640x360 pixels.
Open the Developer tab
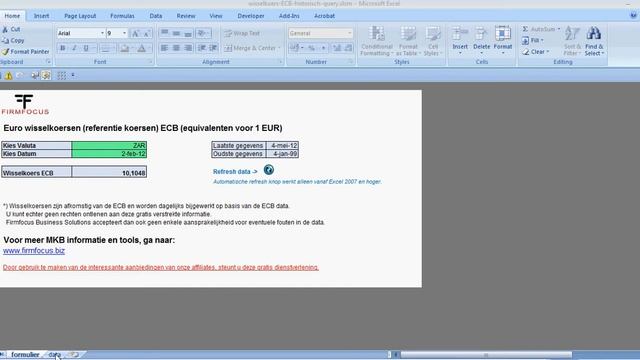[251, 16]
